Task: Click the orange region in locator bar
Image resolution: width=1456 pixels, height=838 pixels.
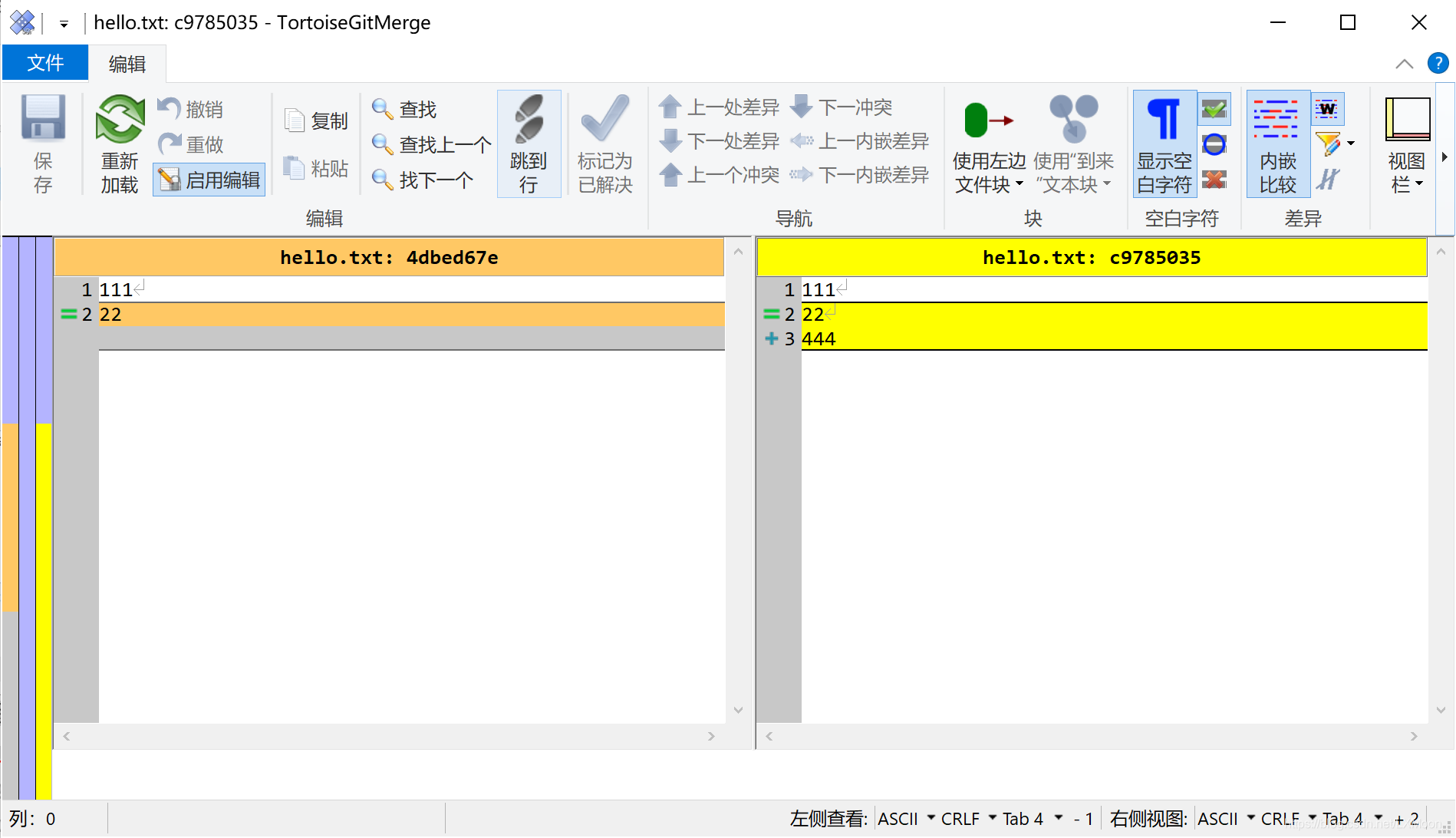Action: (10, 517)
